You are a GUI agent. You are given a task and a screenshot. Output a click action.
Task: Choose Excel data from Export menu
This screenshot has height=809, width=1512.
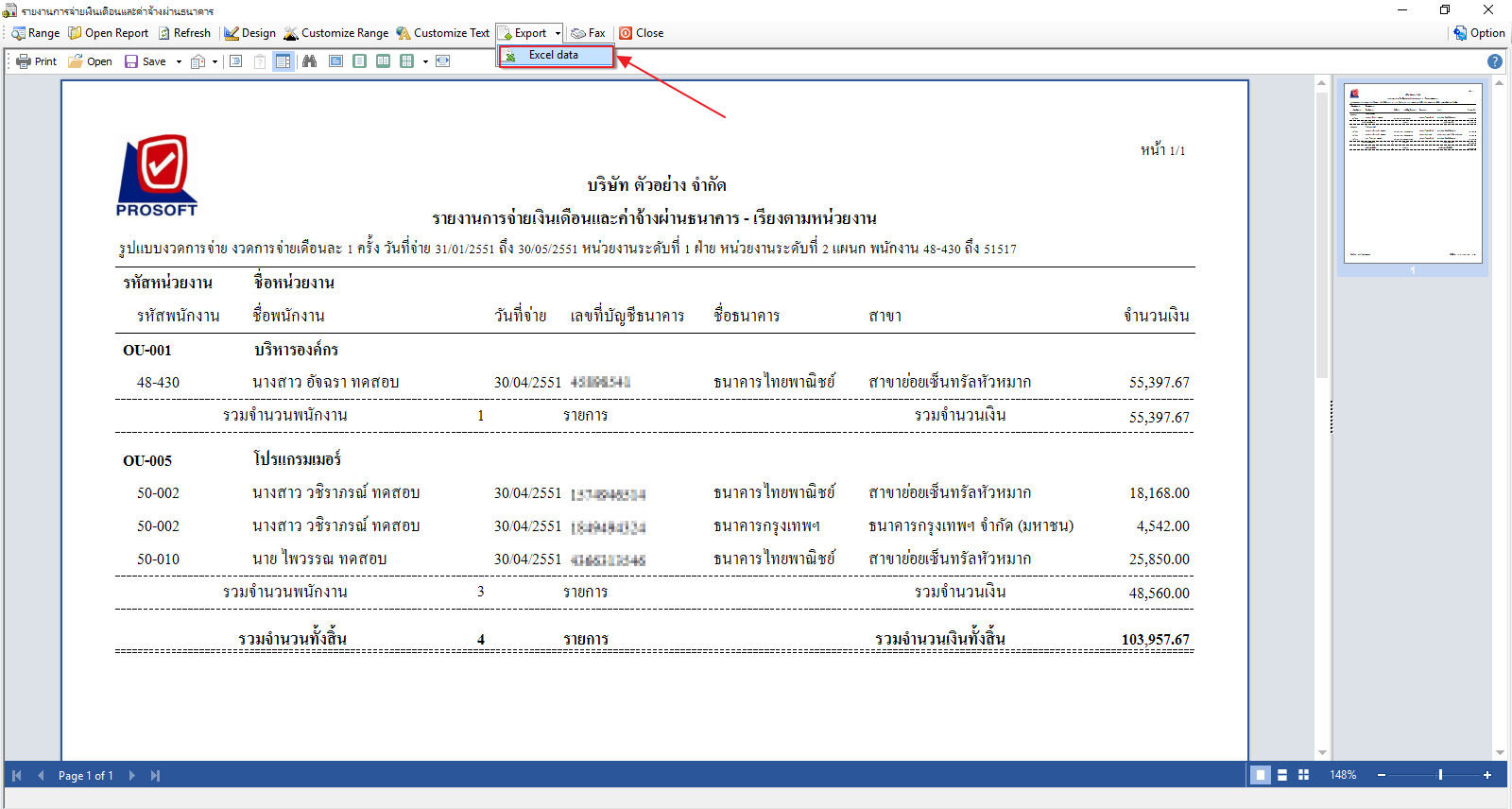(557, 55)
